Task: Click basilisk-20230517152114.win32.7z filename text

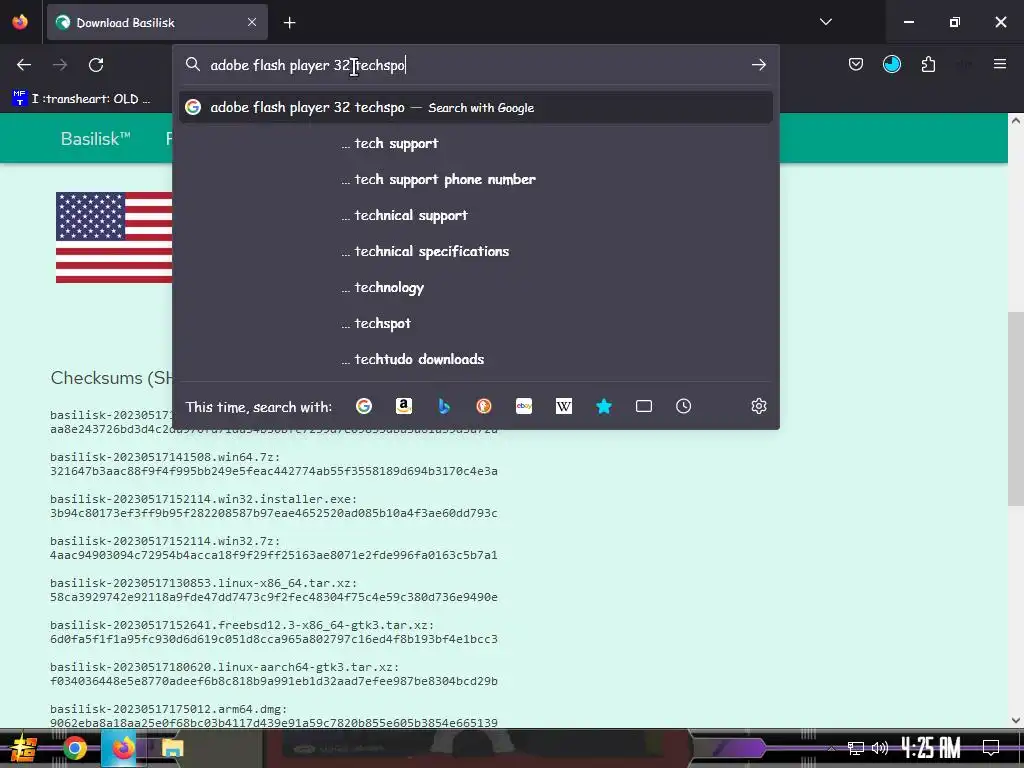Action: (x=165, y=541)
